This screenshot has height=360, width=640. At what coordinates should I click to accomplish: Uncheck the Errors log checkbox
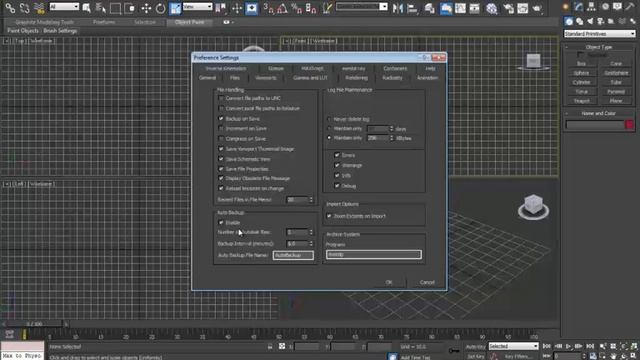[337, 155]
